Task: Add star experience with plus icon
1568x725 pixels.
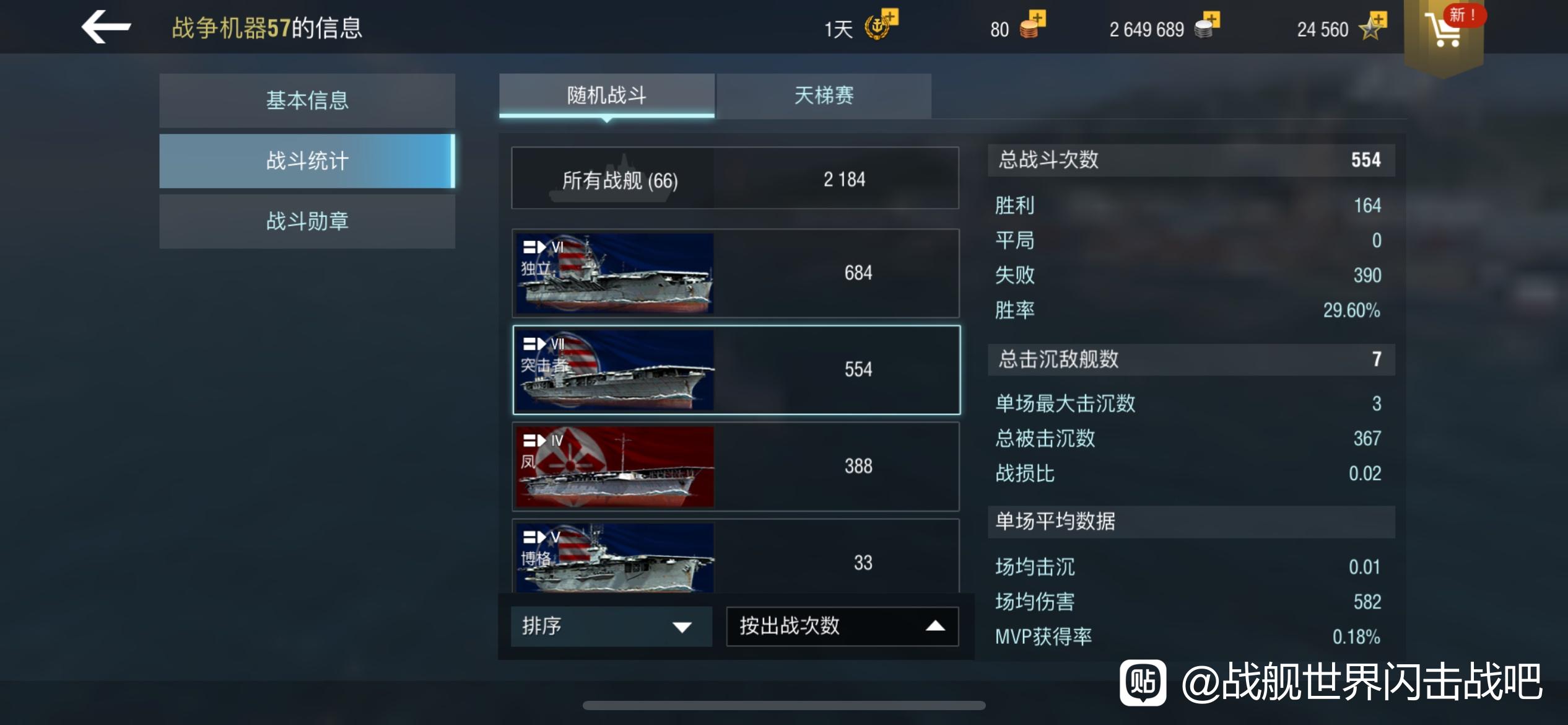Action: click(x=1372, y=25)
